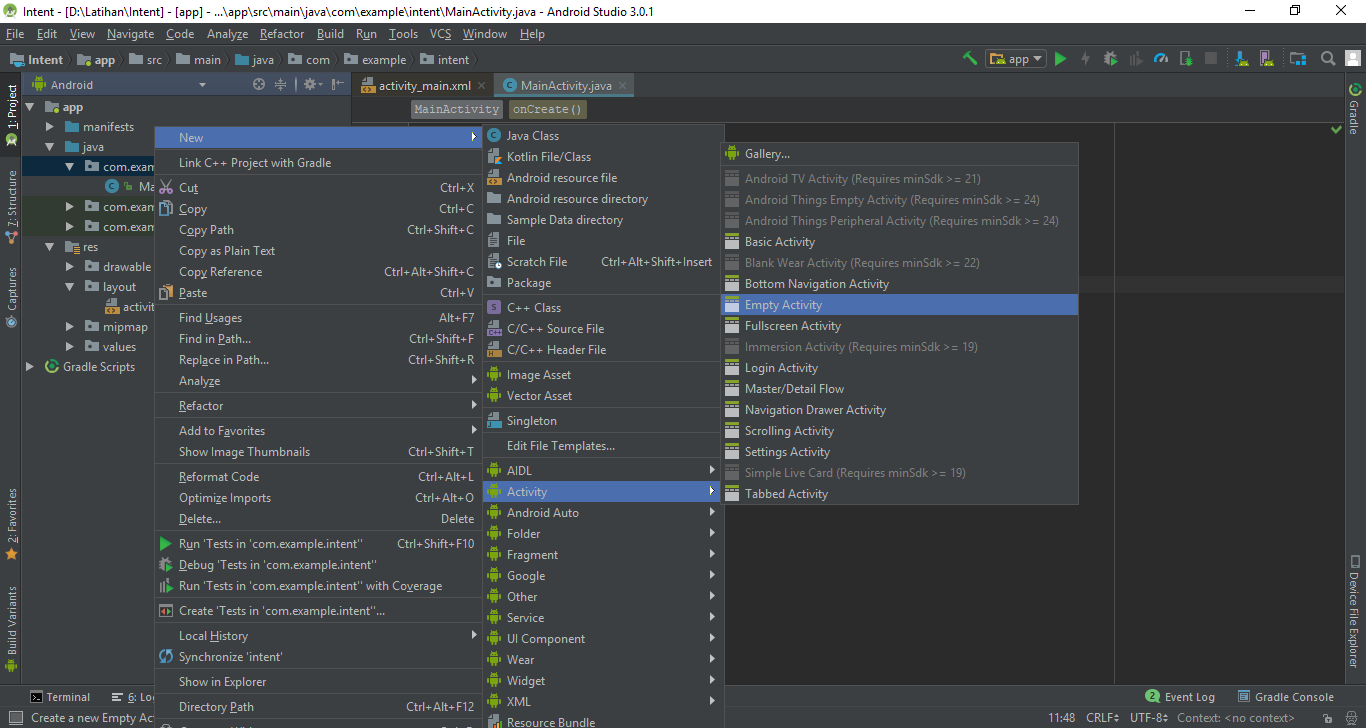This screenshot has height=728, width=1366.
Task: Click the UTF-8 encoding in status bar
Action: (x=1149, y=718)
